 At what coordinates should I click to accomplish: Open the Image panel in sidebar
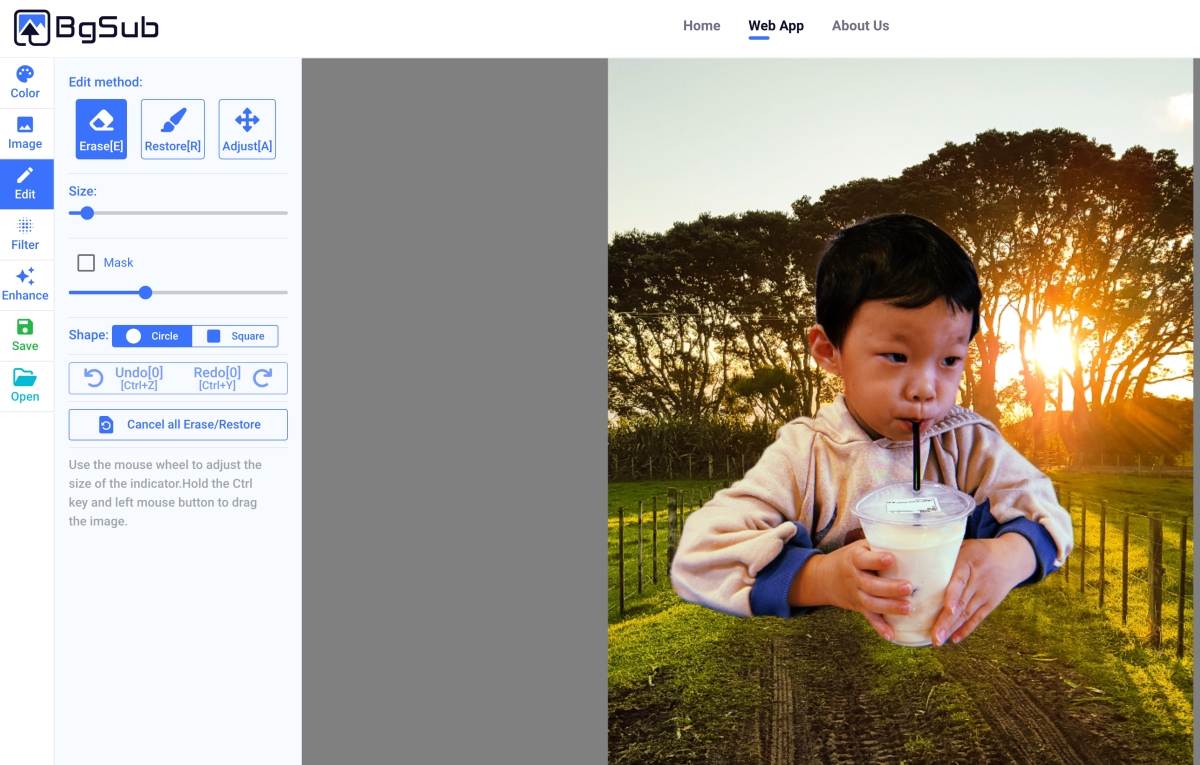[x=26, y=133]
